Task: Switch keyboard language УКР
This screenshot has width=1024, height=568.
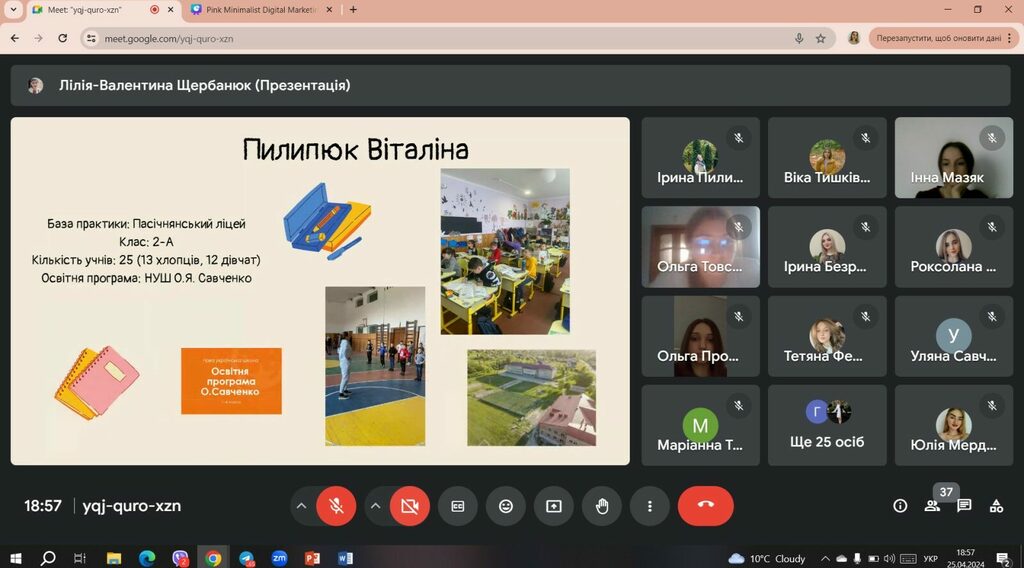Action: pyautogui.click(x=931, y=559)
